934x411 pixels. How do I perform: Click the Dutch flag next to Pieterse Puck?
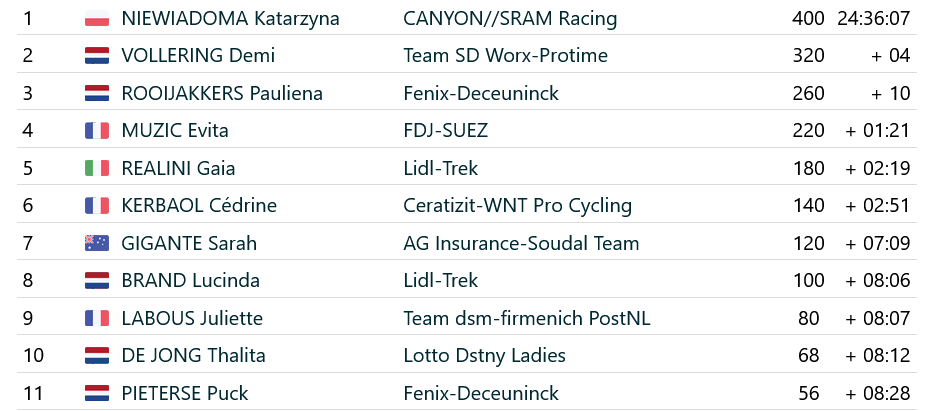pos(97,393)
